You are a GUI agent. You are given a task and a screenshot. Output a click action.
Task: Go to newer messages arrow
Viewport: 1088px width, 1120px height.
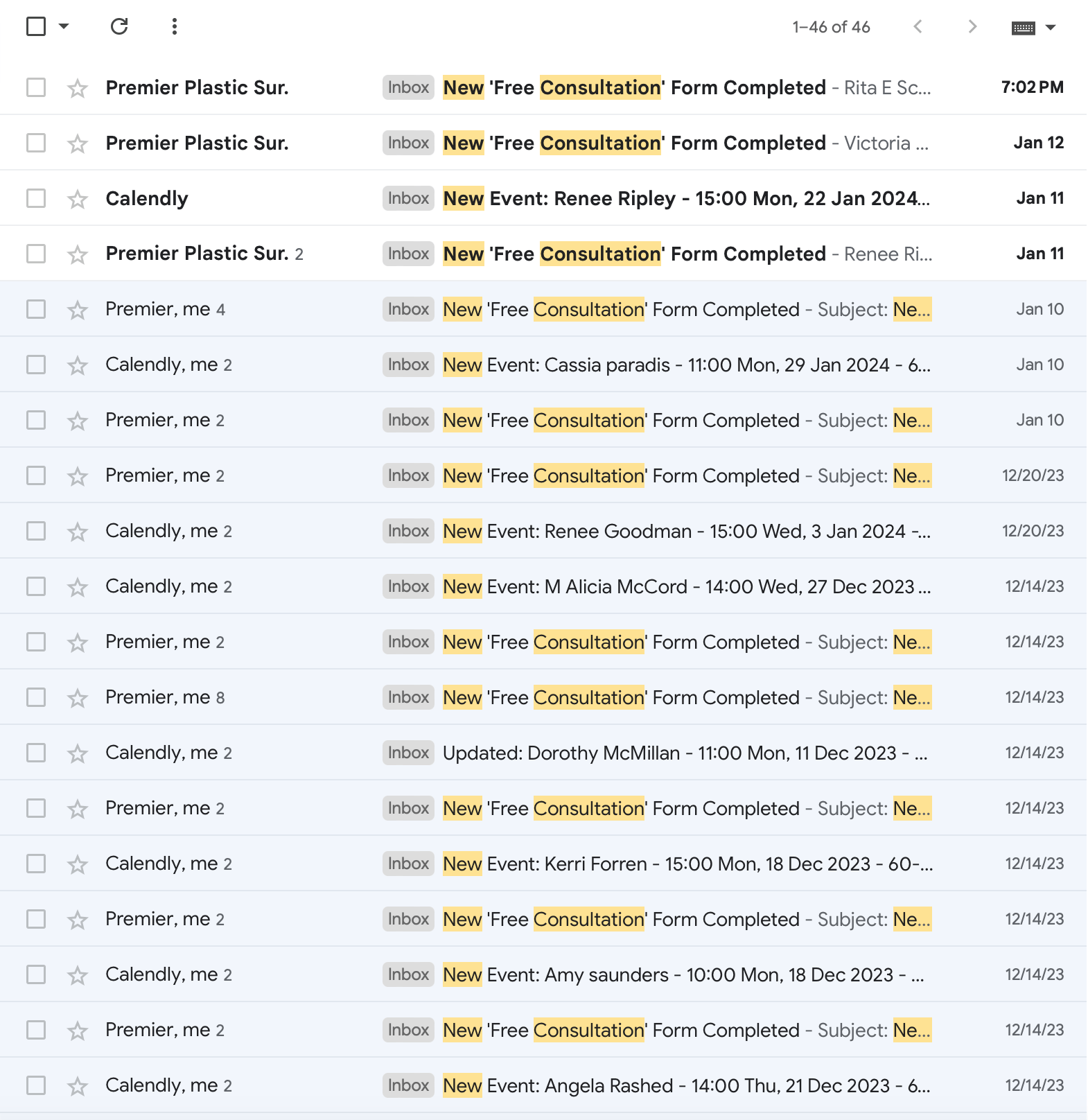918,26
